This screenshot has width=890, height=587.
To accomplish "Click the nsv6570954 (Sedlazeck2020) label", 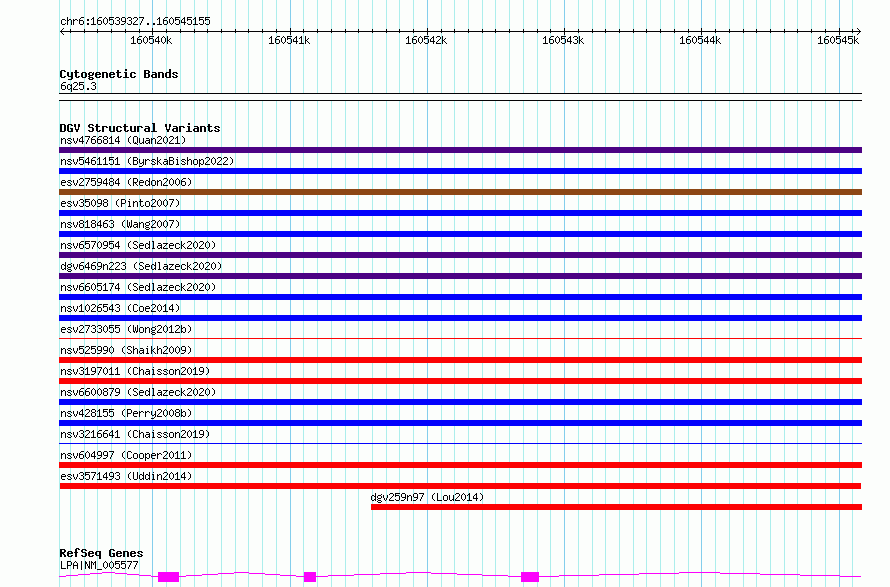I will pyautogui.click(x=138, y=245).
